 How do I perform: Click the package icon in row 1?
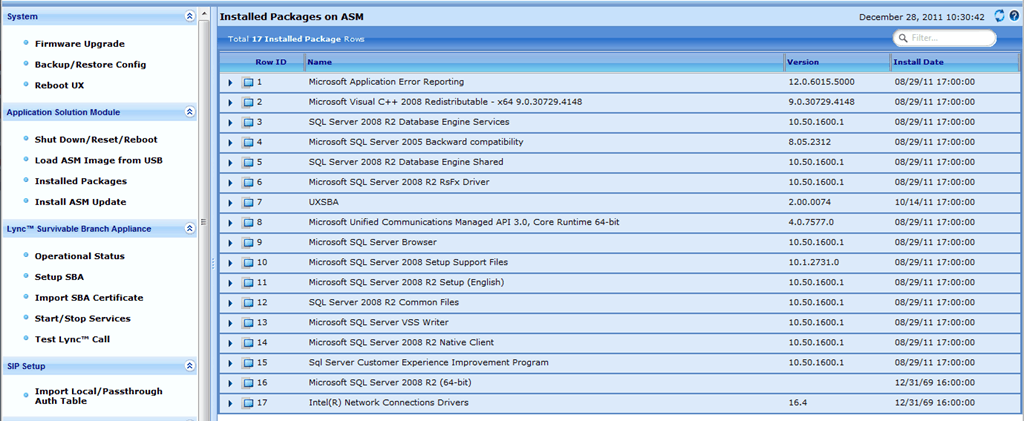click(248, 82)
